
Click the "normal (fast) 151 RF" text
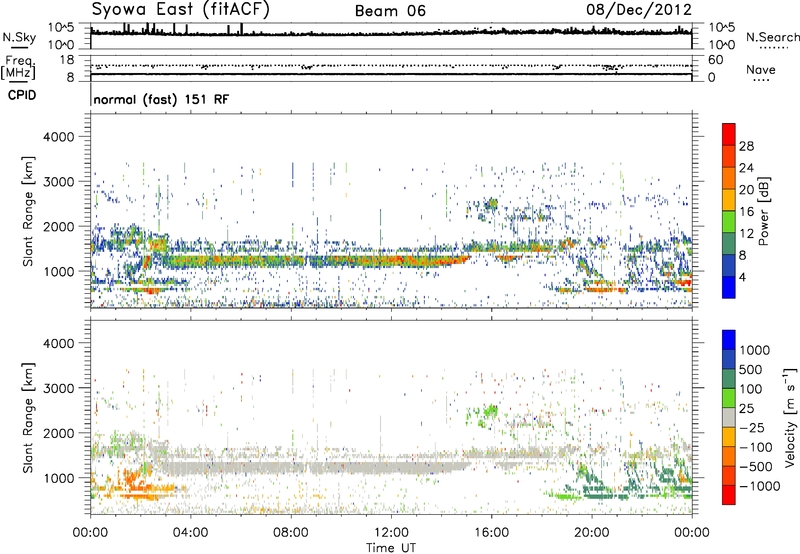point(161,99)
